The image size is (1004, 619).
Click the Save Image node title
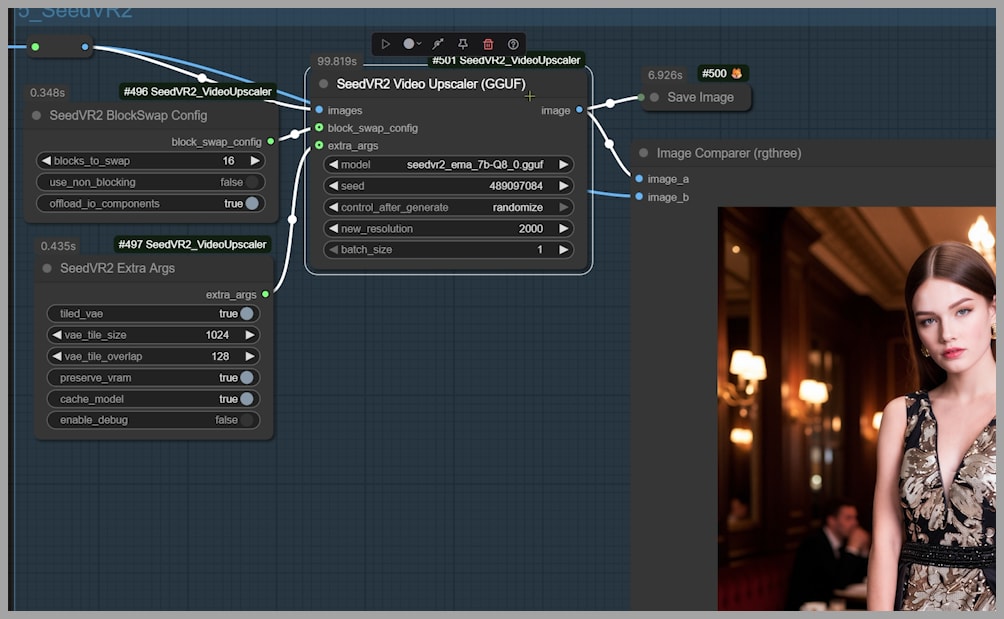(700, 97)
